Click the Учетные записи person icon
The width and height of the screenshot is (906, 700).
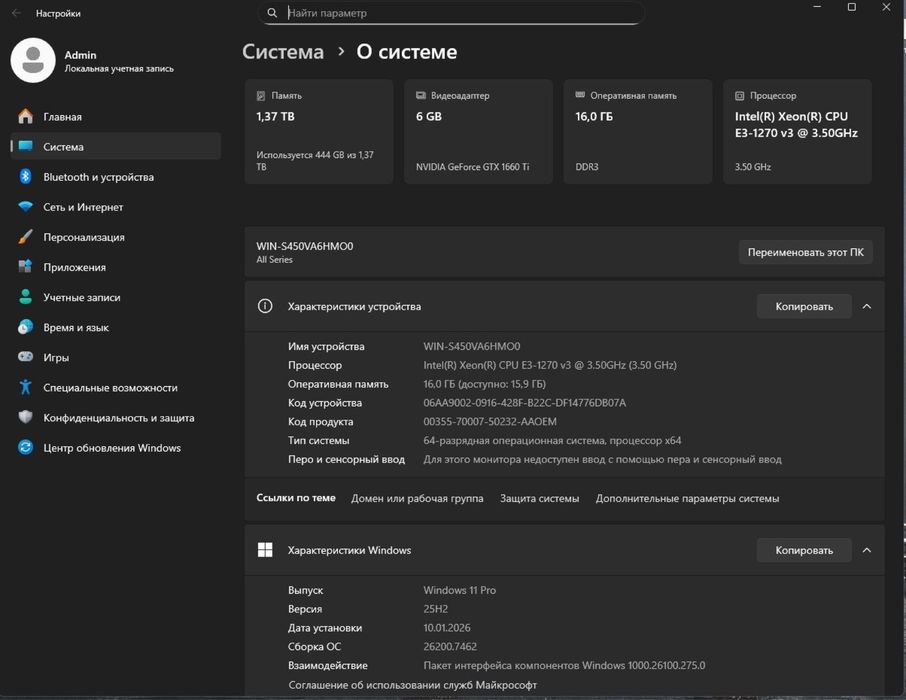(25, 297)
